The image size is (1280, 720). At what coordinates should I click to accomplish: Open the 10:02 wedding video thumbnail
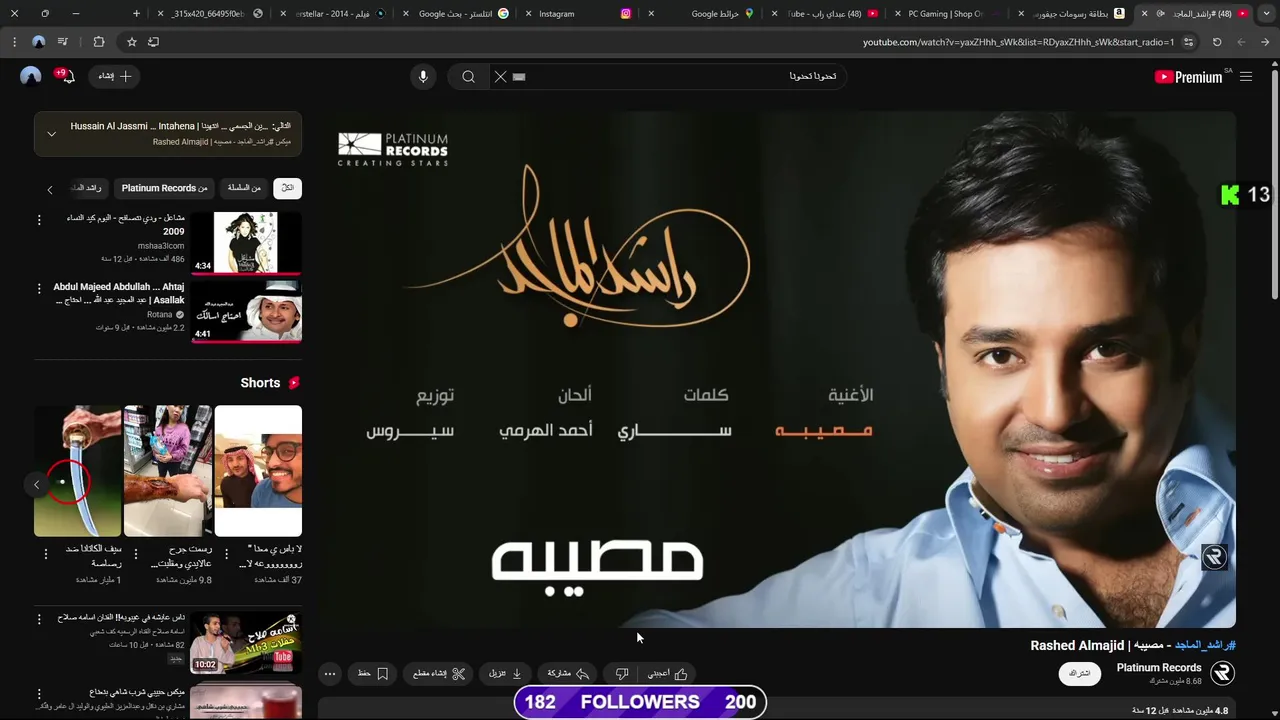pyautogui.click(x=246, y=642)
